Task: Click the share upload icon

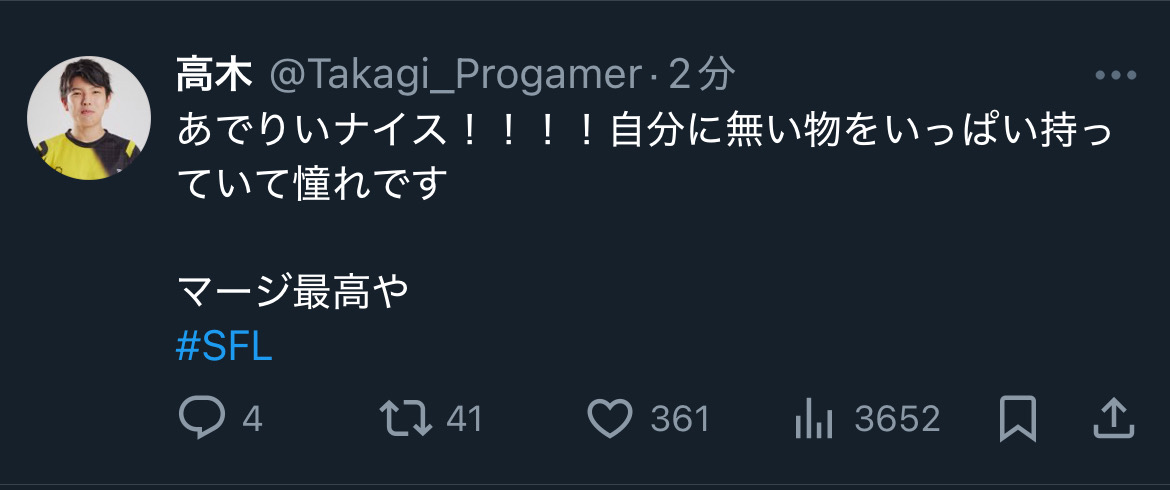Action: [x=1113, y=418]
